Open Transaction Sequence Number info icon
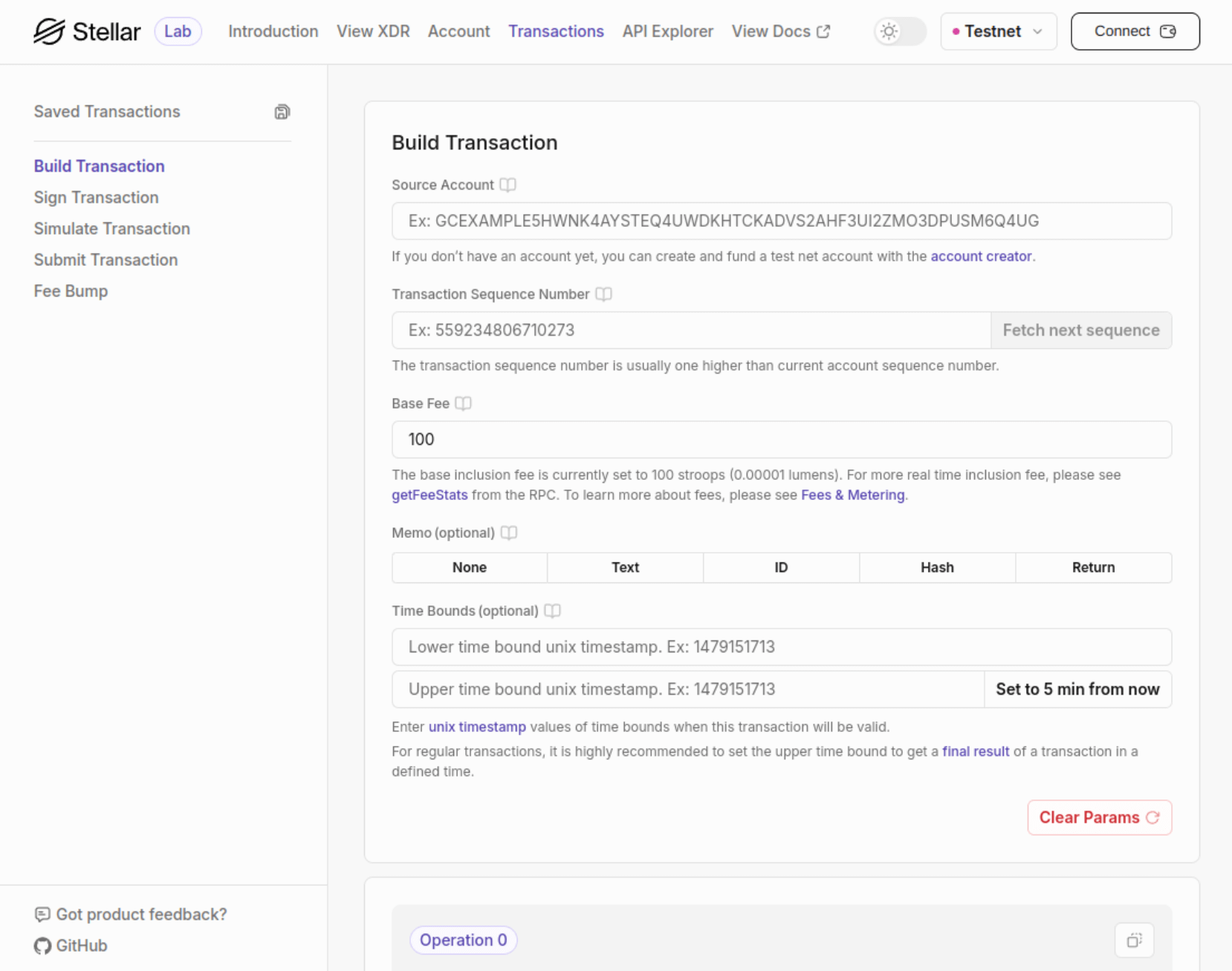Screen dimensions: 1232x971 [x=603, y=294]
